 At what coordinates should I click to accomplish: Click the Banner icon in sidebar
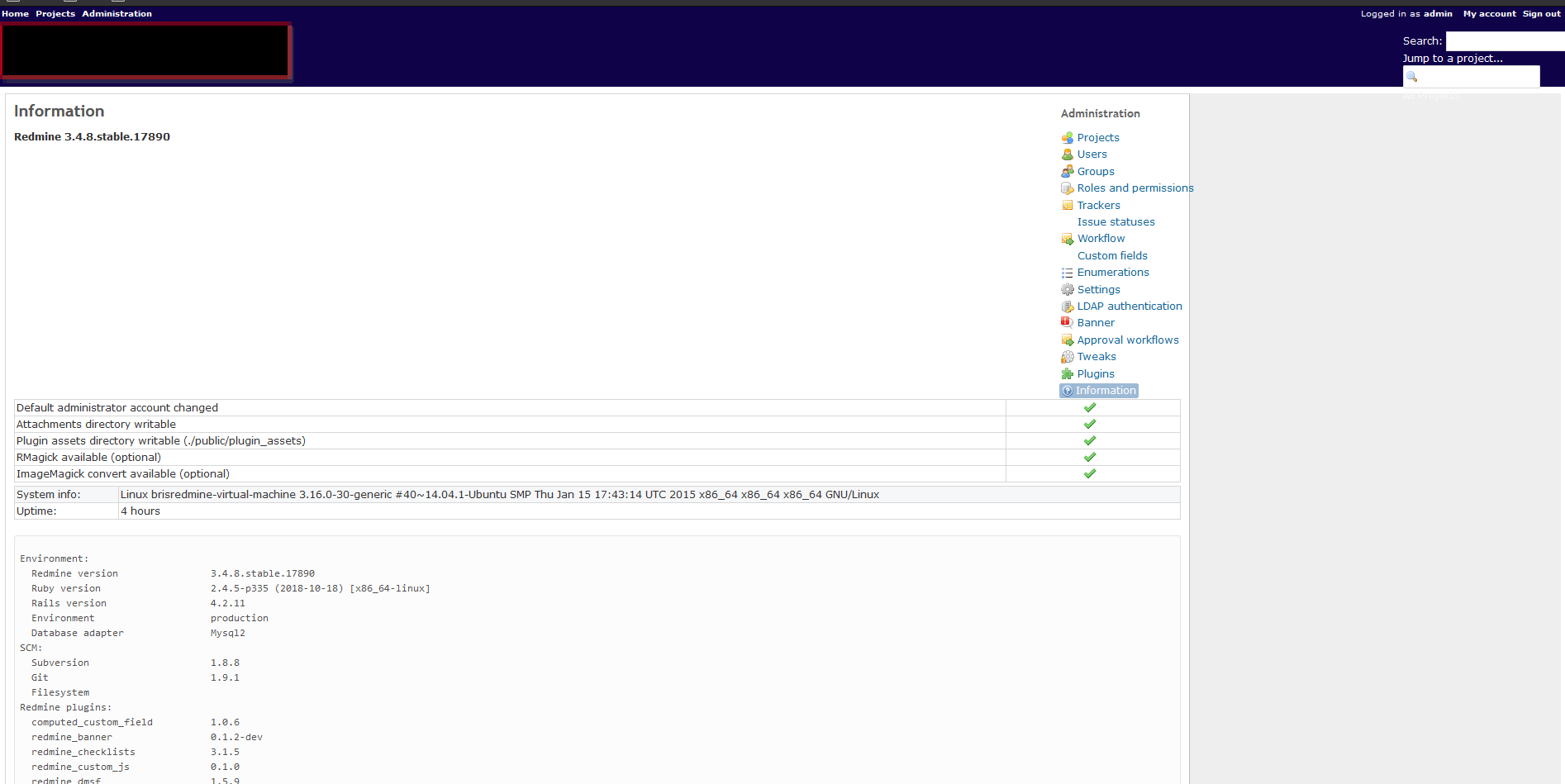pos(1067,323)
